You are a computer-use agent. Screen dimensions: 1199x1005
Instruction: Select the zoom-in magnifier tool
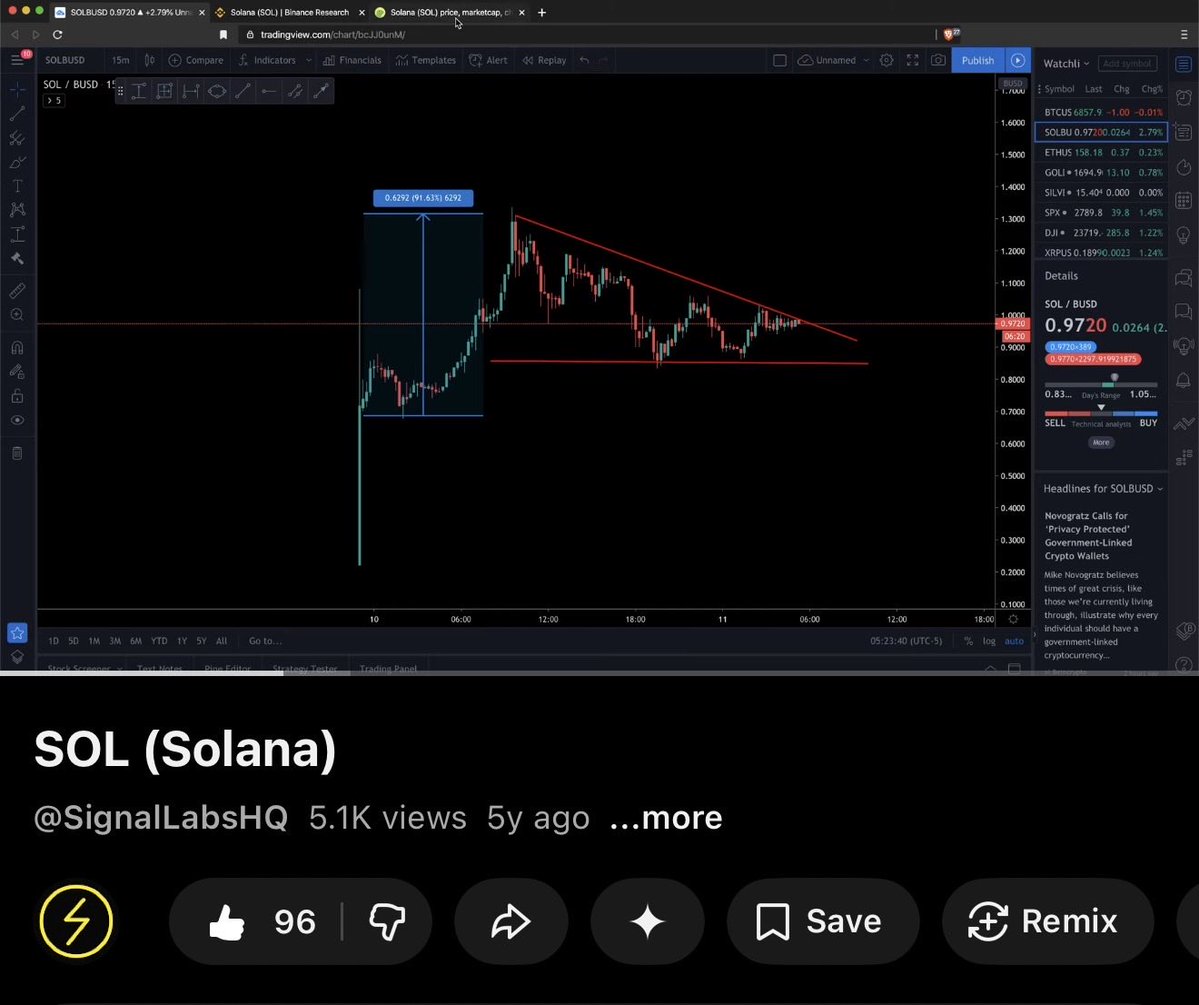[x=17, y=314]
